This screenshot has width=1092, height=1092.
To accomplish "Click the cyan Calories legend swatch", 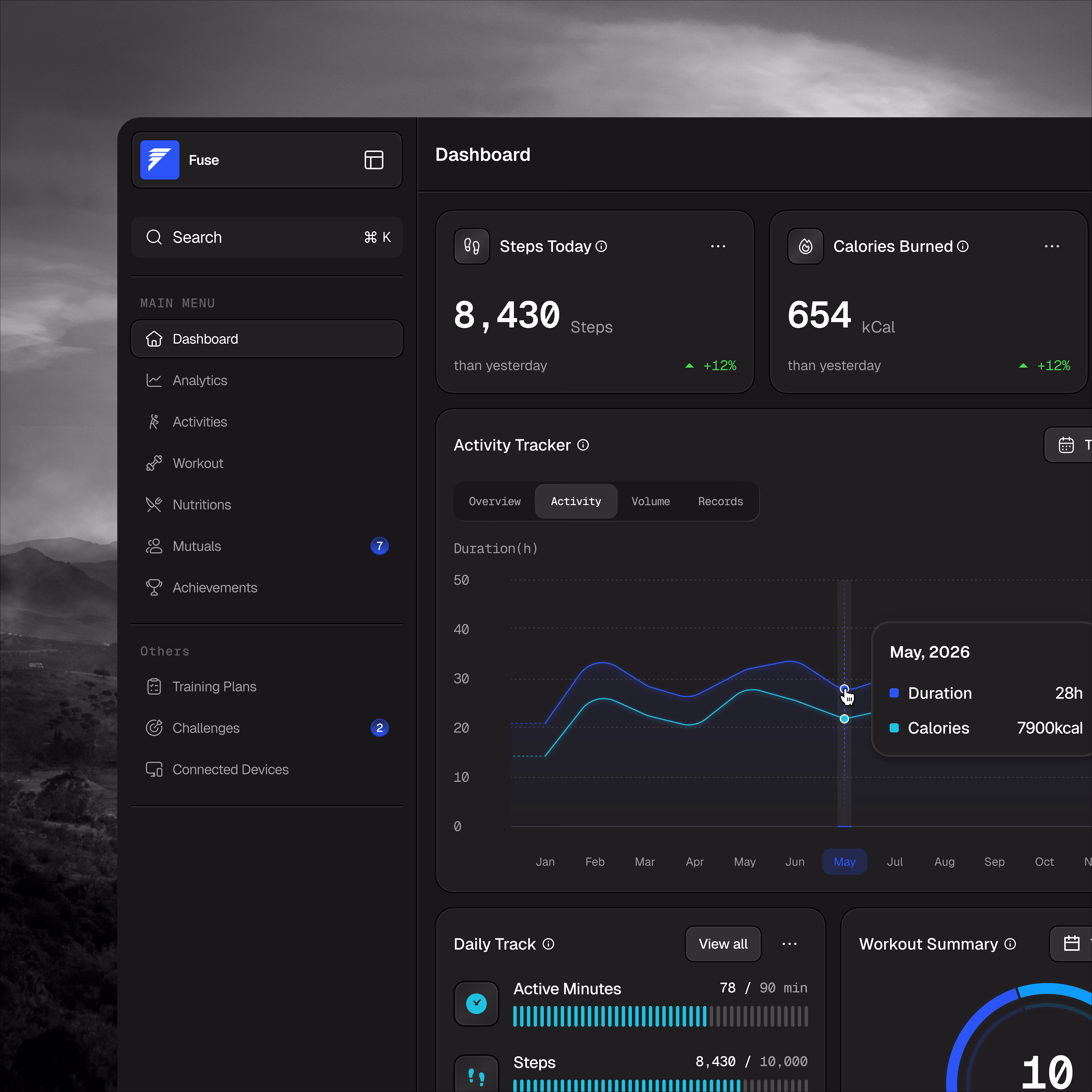I will tap(894, 728).
